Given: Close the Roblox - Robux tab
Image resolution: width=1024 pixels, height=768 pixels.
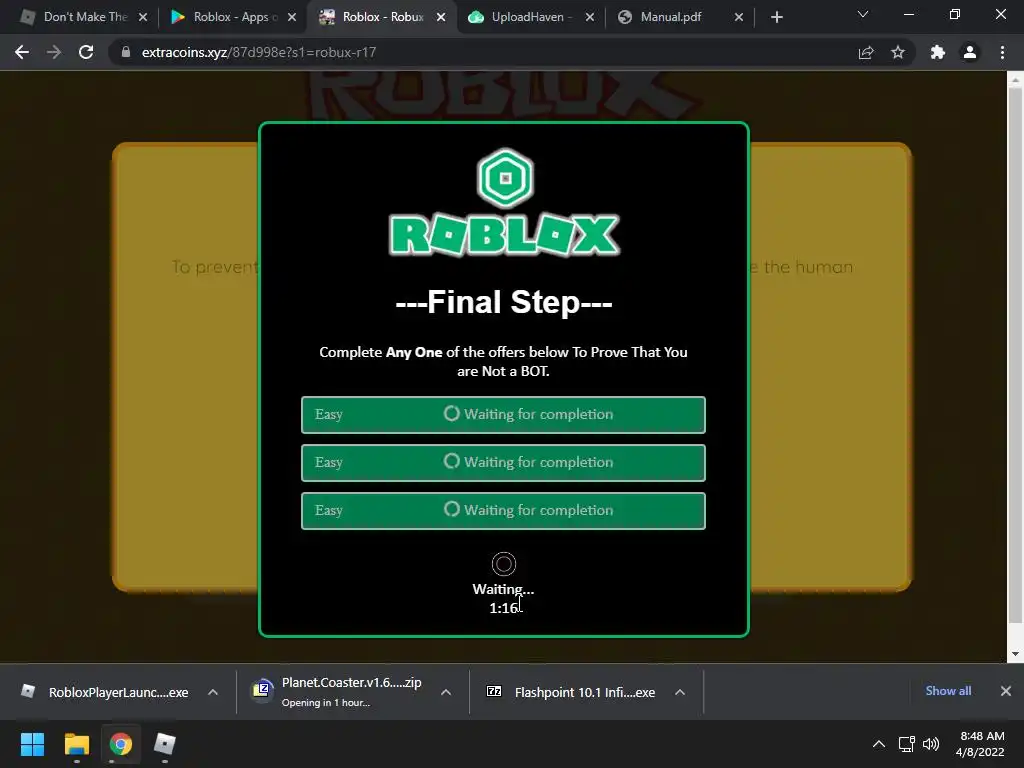Looking at the screenshot, I should tap(441, 18).
